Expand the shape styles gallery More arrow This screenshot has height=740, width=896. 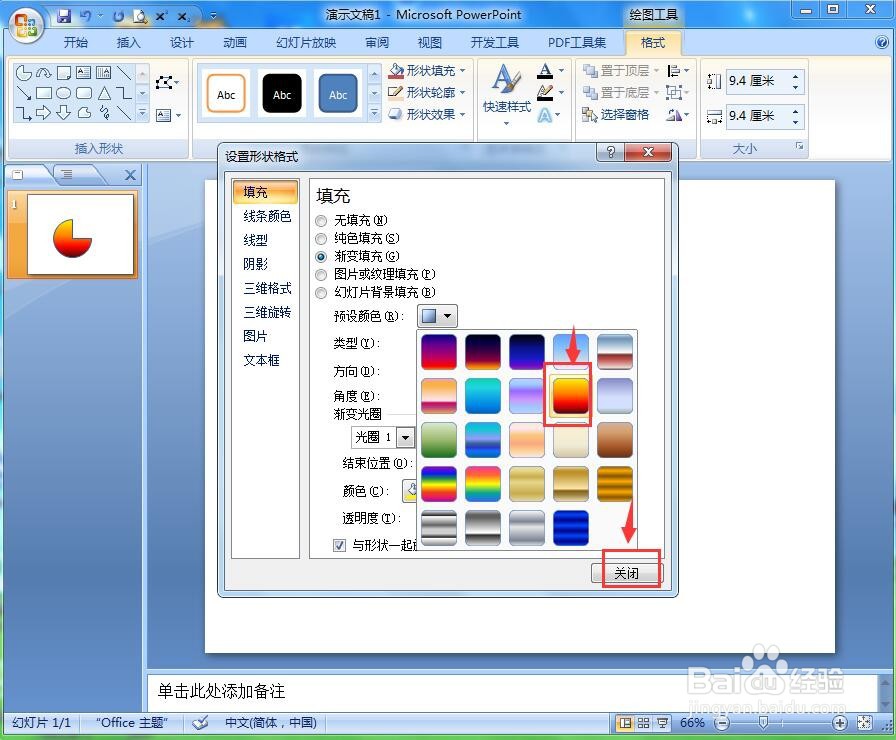click(374, 113)
